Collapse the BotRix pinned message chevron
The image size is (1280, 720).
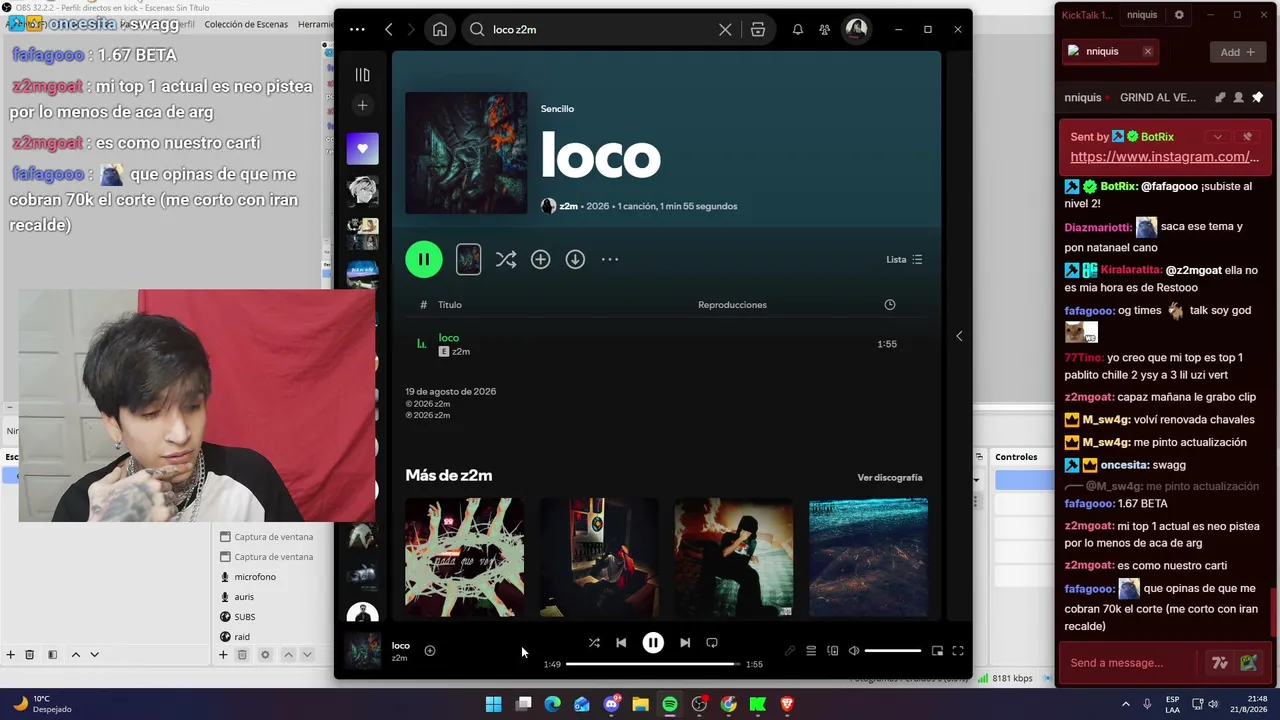pyautogui.click(x=1217, y=137)
